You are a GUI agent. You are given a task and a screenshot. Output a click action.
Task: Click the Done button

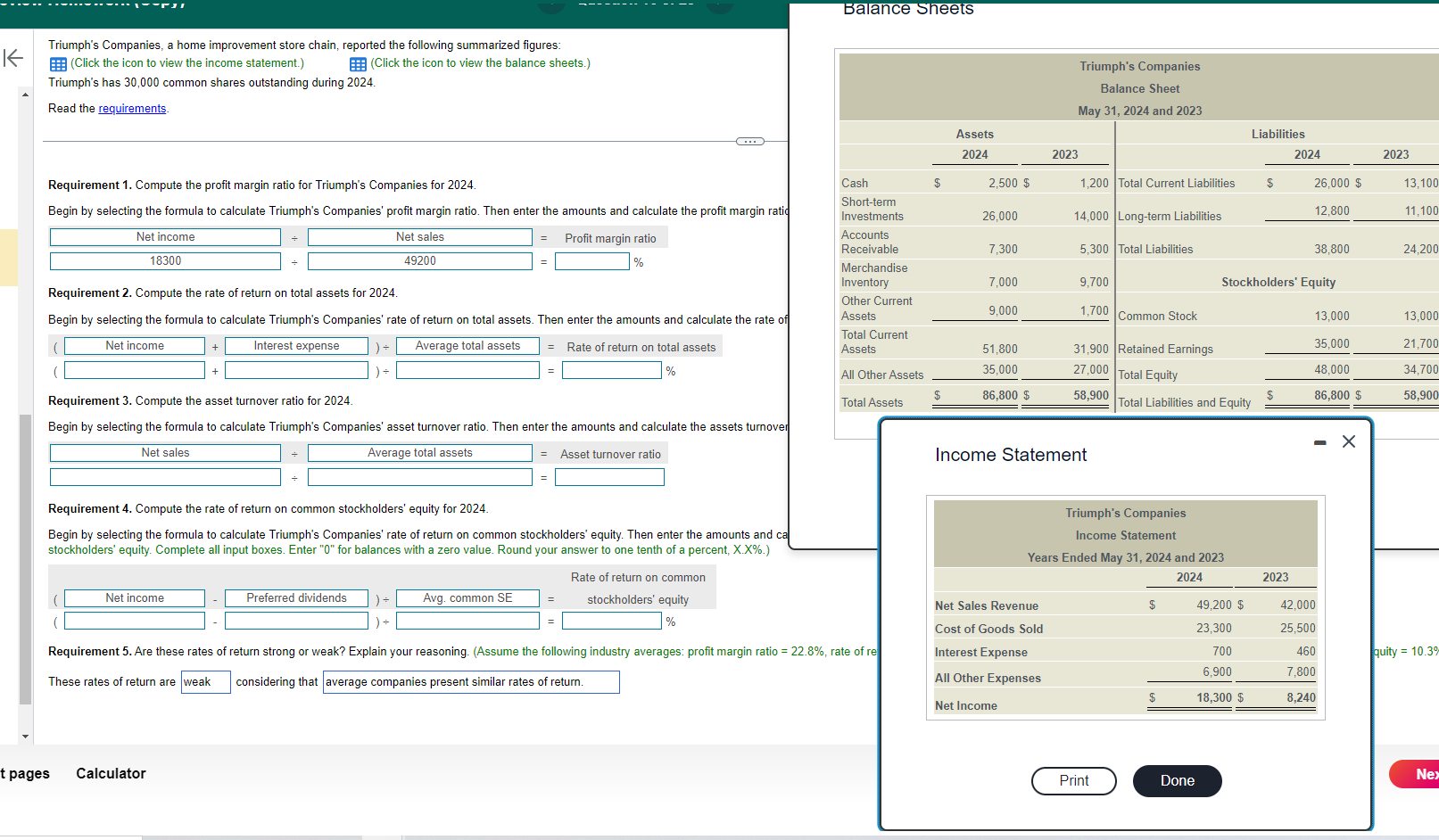(1178, 780)
